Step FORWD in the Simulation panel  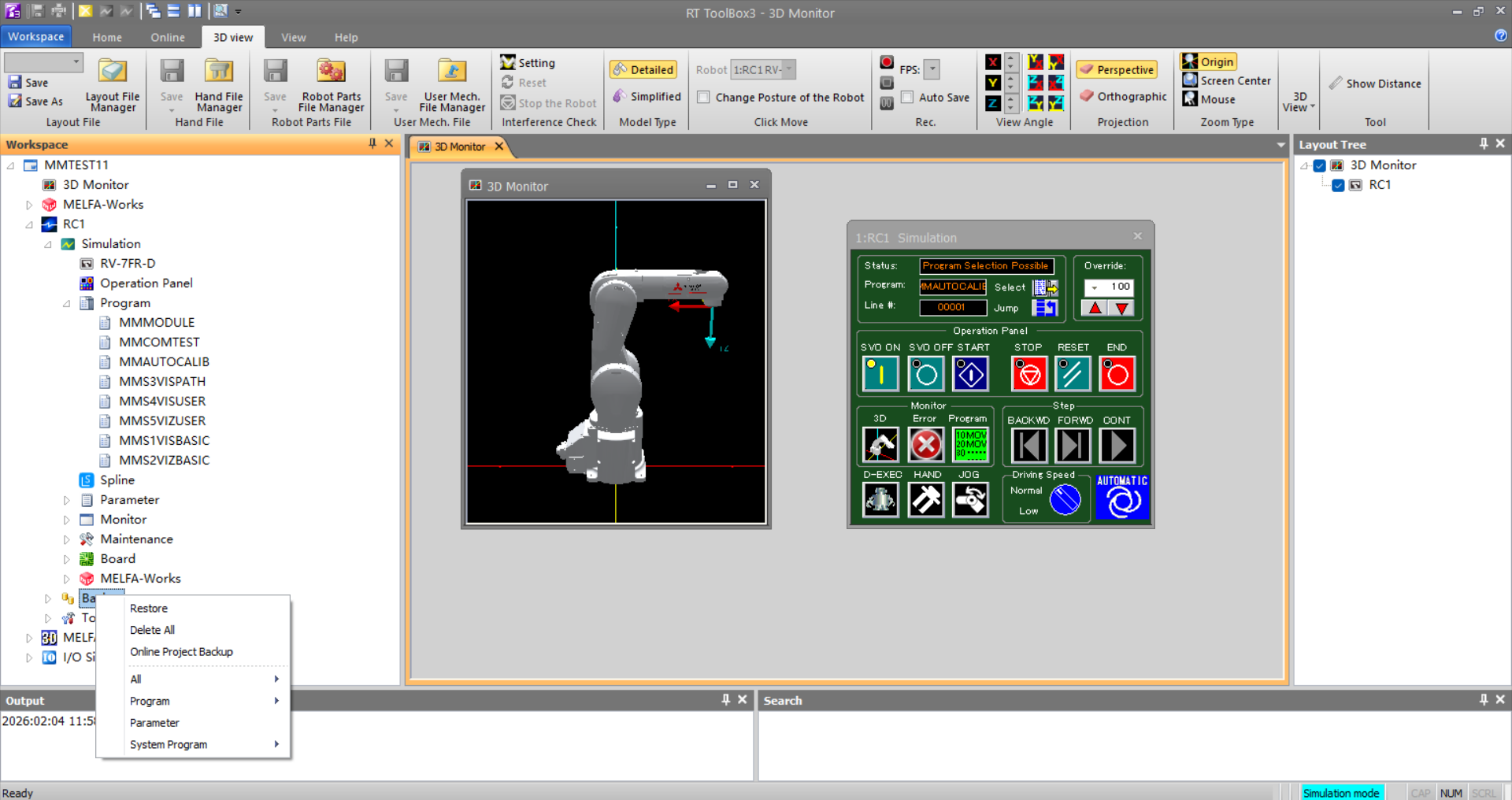coord(1073,445)
